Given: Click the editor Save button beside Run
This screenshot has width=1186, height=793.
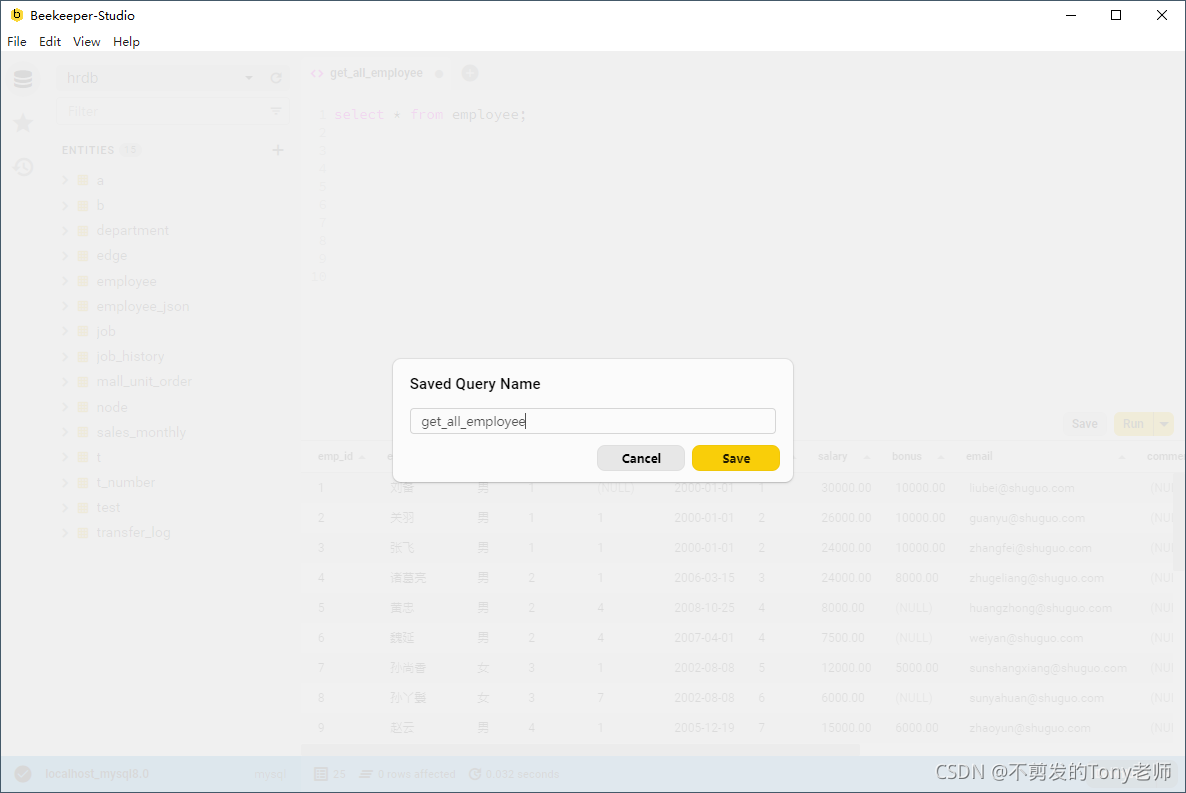Looking at the screenshot, I should coord(1085,424).
